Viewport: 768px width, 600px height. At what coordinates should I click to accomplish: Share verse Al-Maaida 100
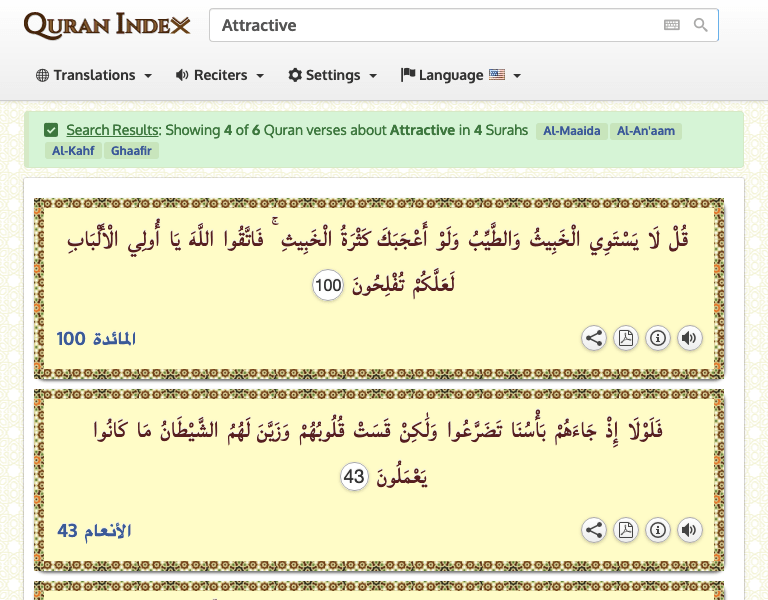[594, 338]
